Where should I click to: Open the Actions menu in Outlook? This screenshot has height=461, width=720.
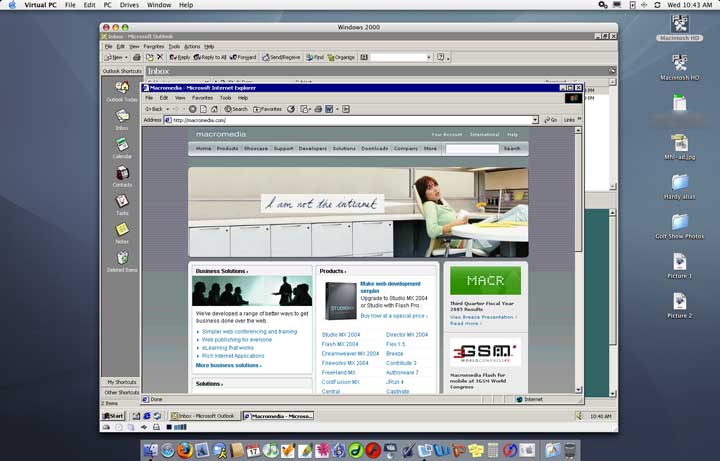(192, 46)
